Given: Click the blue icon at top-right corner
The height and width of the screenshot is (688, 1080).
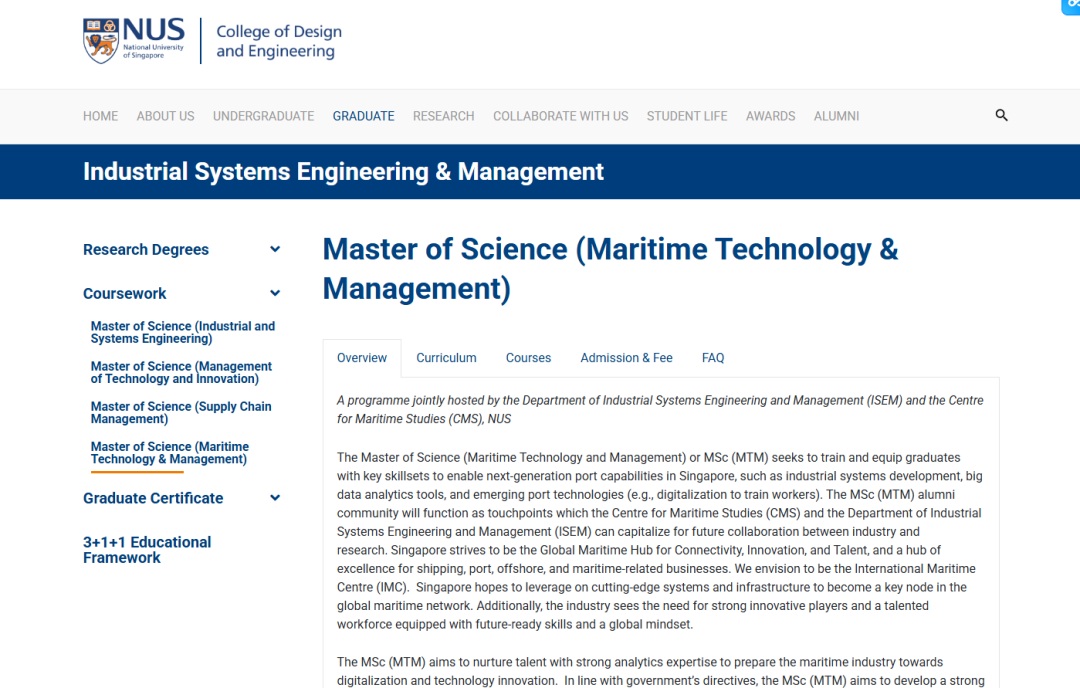Looking at the screenshot, I should click(1072, 6).
